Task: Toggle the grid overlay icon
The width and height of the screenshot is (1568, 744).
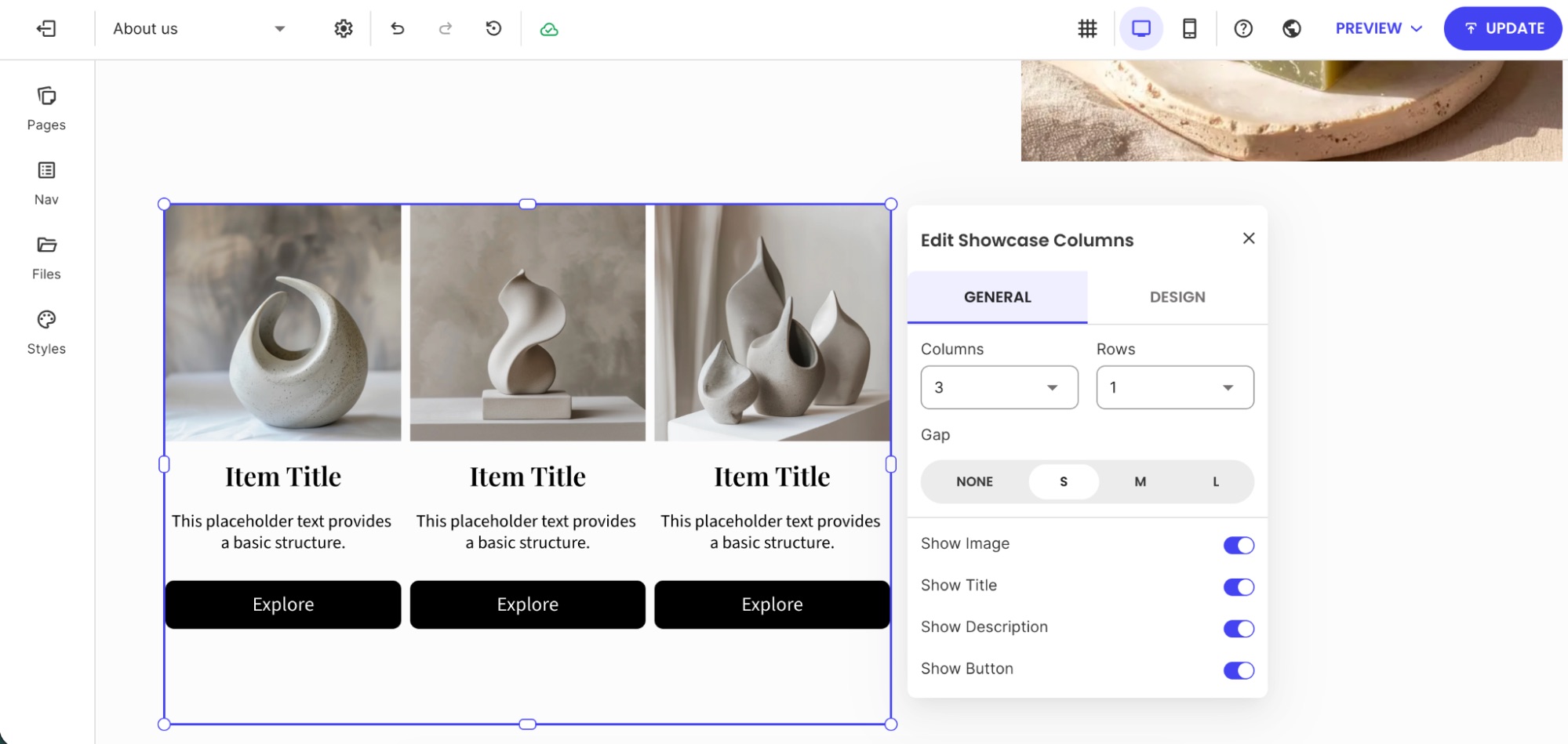Action: pos(1087,29)
